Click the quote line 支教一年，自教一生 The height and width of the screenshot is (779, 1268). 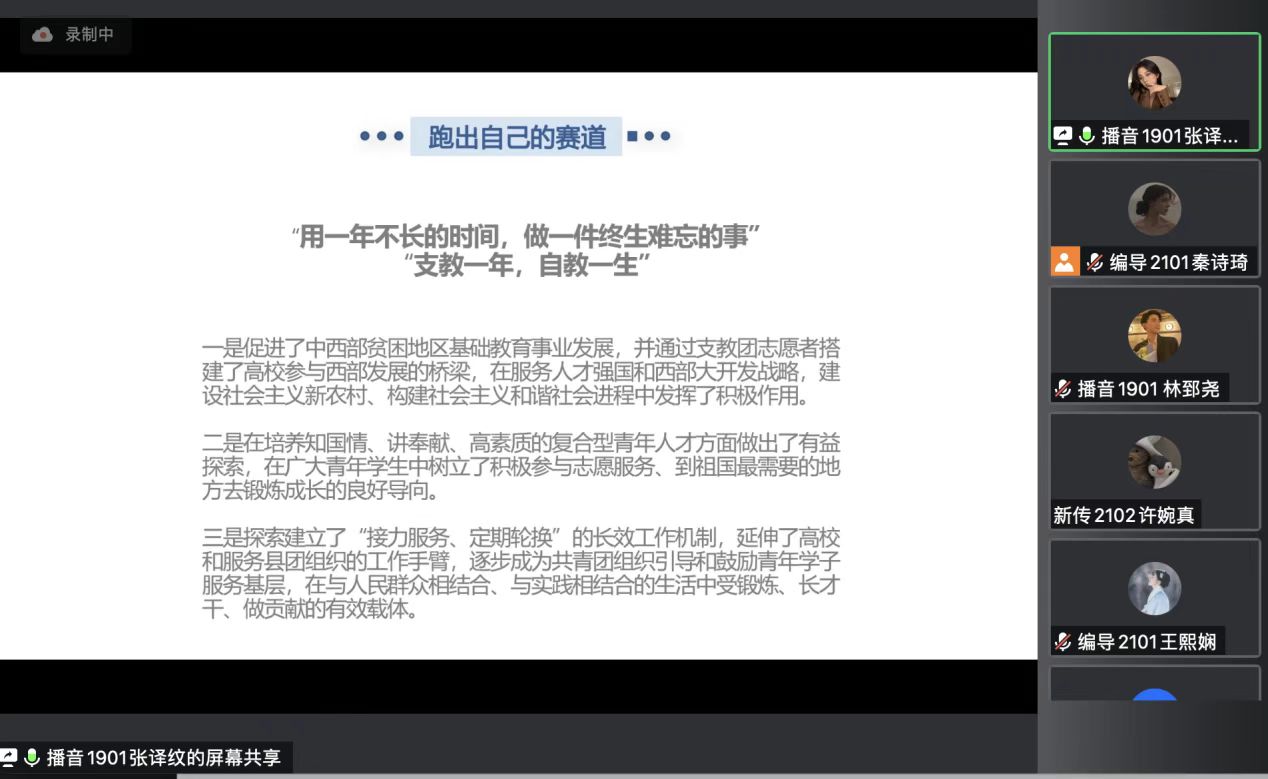[526, 265]
